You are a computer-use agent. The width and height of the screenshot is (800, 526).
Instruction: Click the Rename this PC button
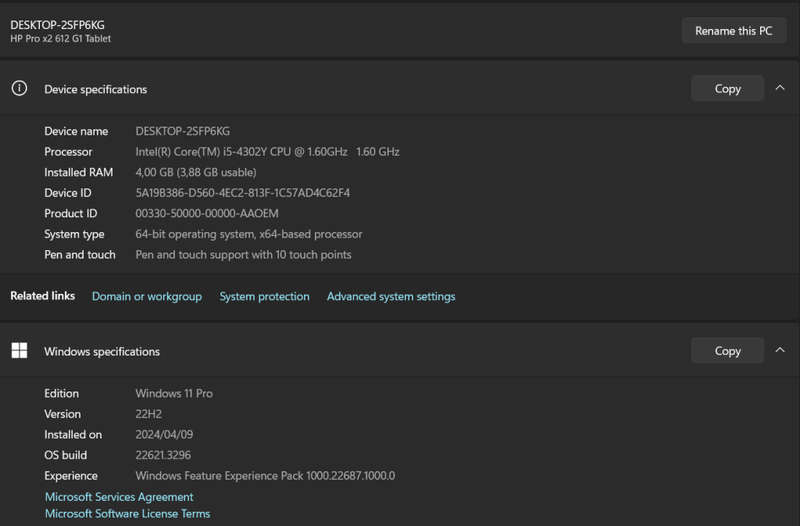734,31
